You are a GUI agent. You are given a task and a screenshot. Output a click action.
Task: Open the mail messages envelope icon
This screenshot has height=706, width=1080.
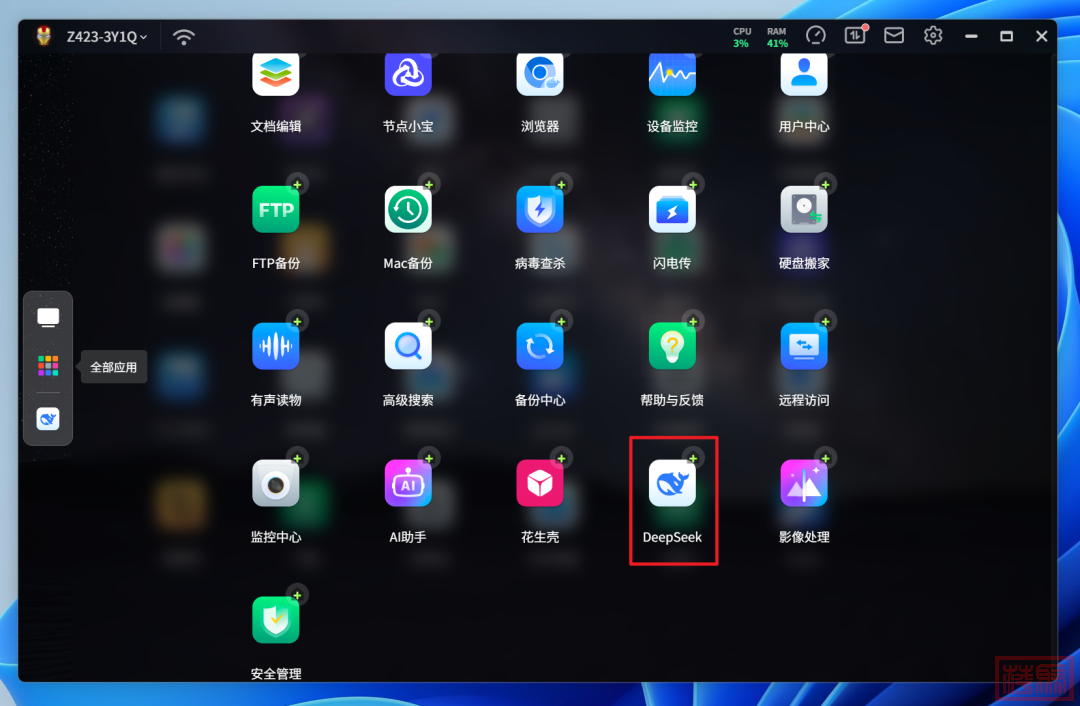pos(894,35)
